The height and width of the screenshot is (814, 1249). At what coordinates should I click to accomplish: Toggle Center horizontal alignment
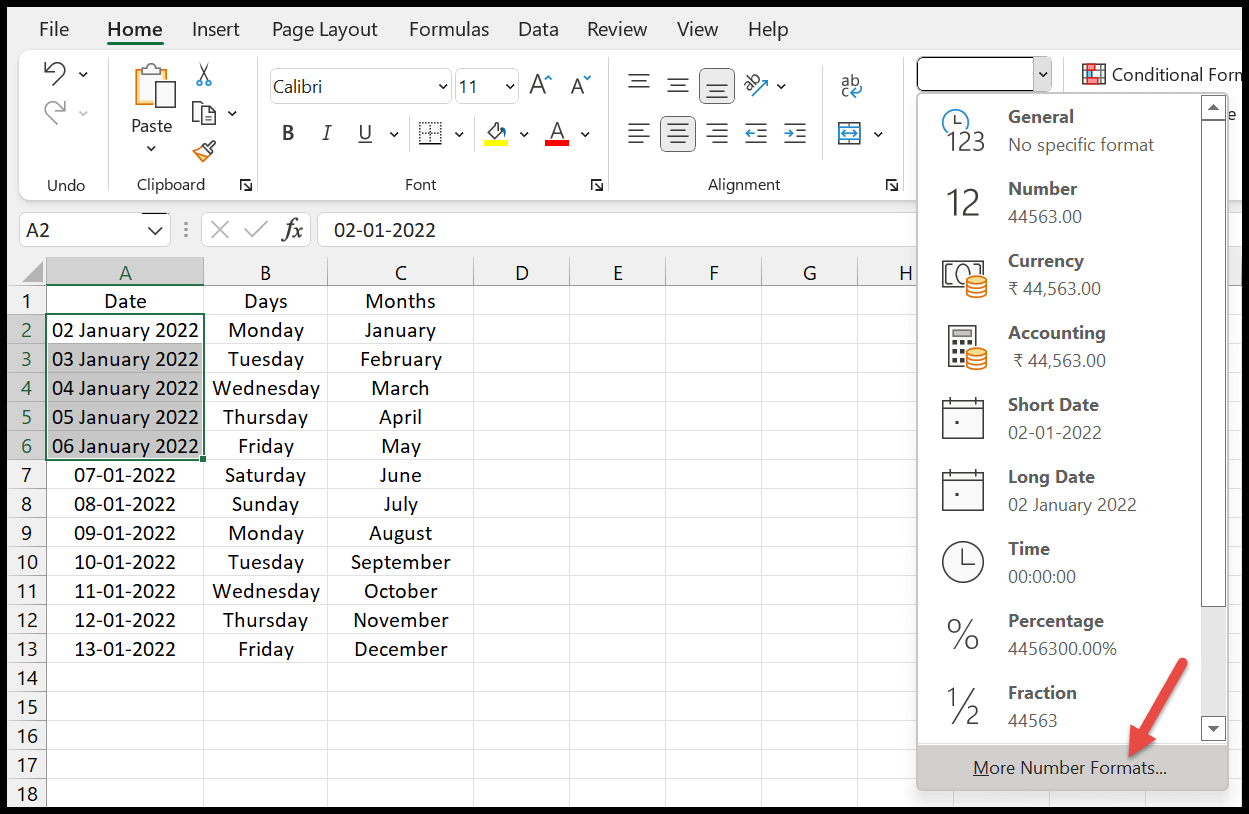678,133
